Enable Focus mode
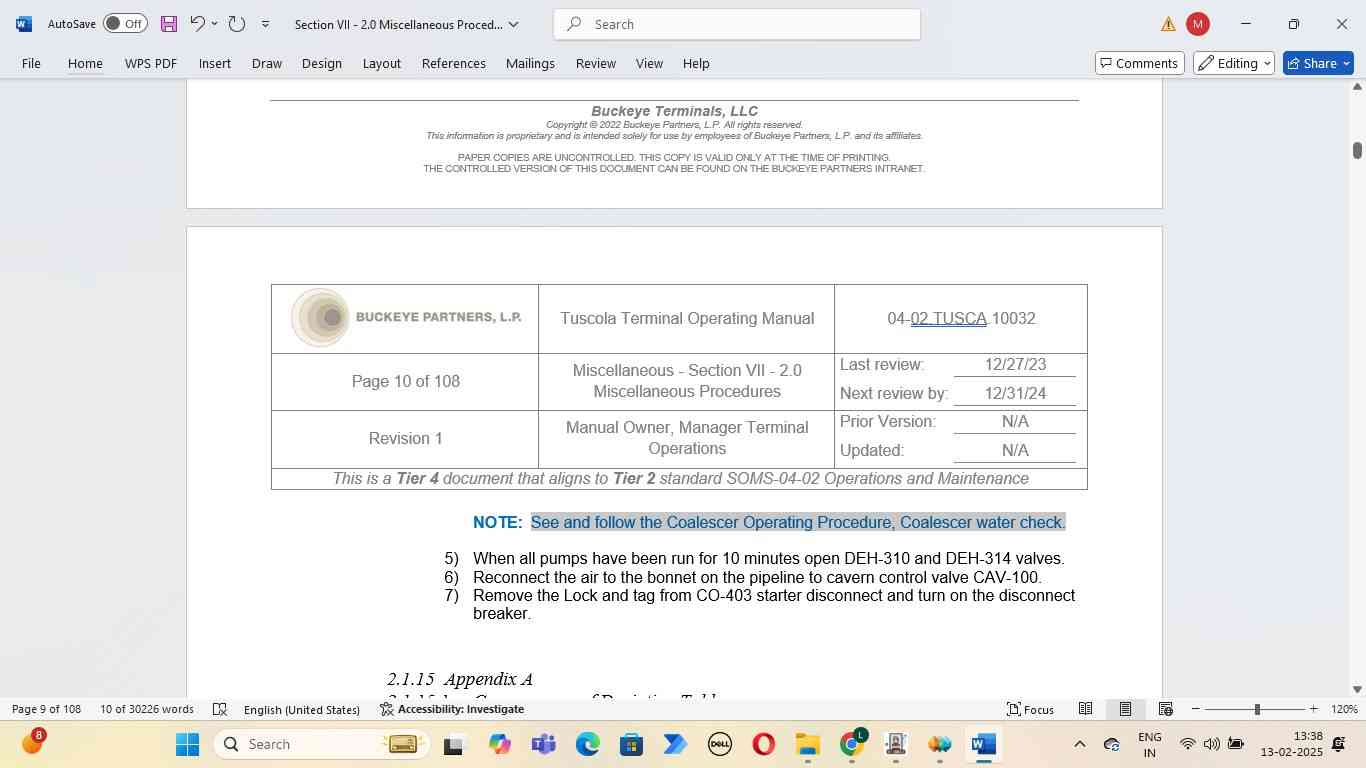Image resolution: width=1366 pixels, height=768 pixels. tap(1030, 709)
